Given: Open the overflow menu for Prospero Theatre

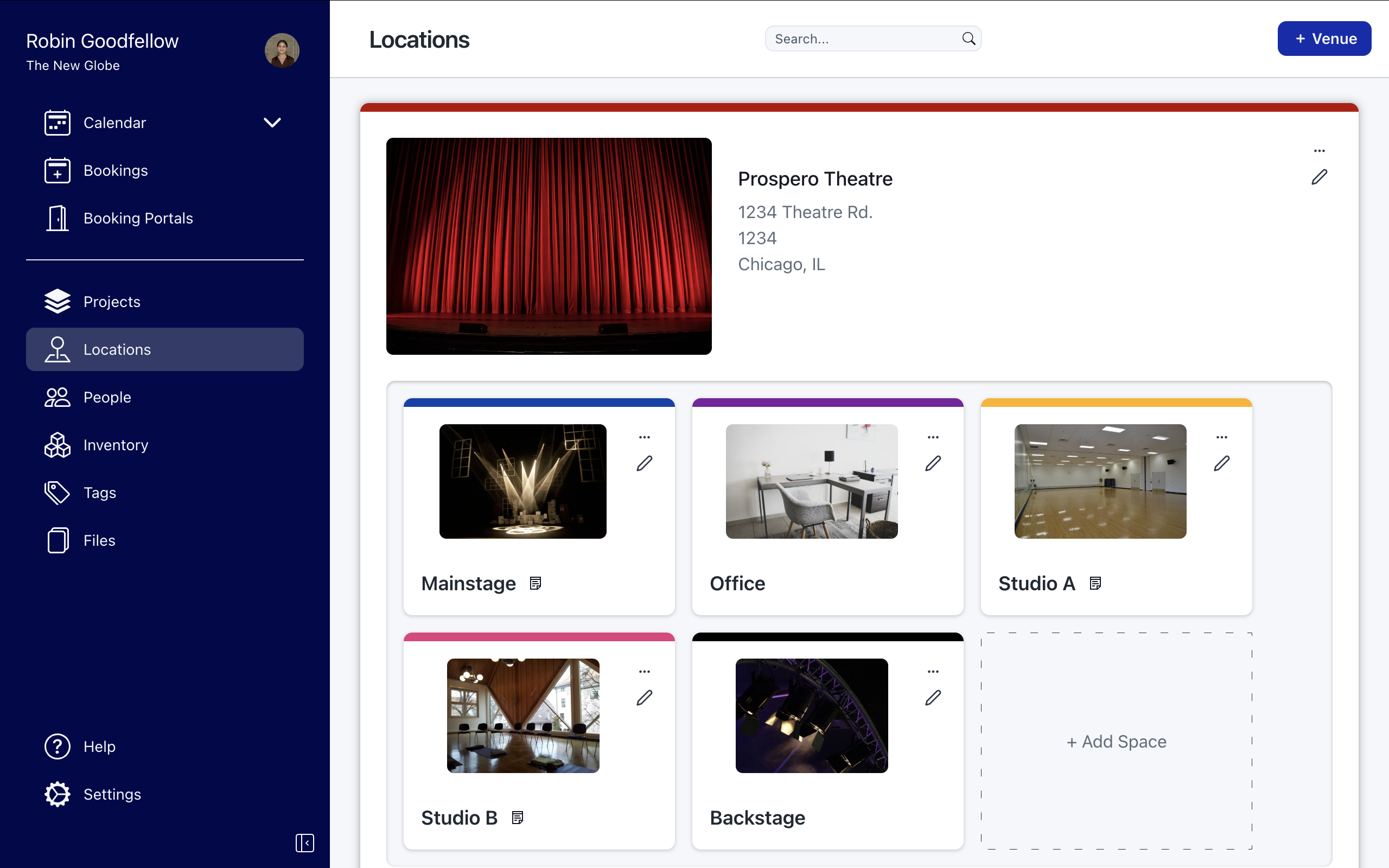Looking at the screenshot, I should [x=1318, y=150].
